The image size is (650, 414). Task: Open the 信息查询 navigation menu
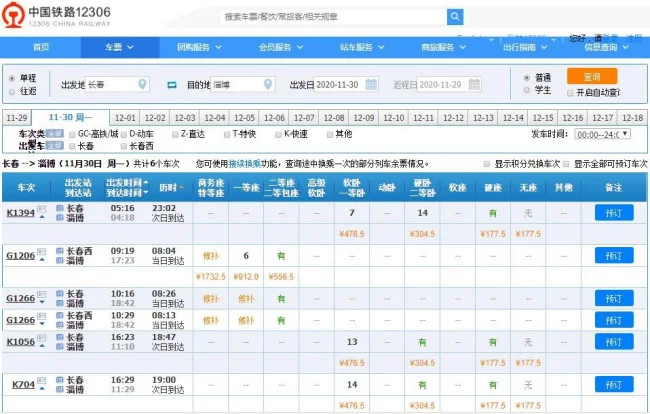pos(606,47)
